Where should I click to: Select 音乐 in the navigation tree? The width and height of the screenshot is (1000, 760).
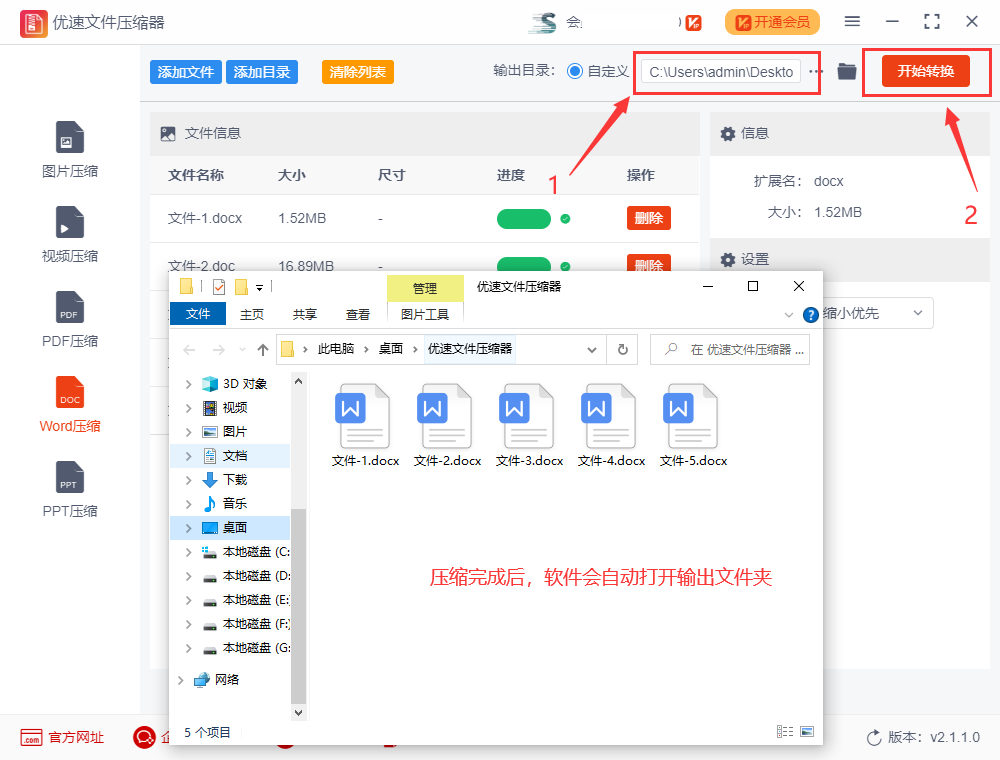235,504
